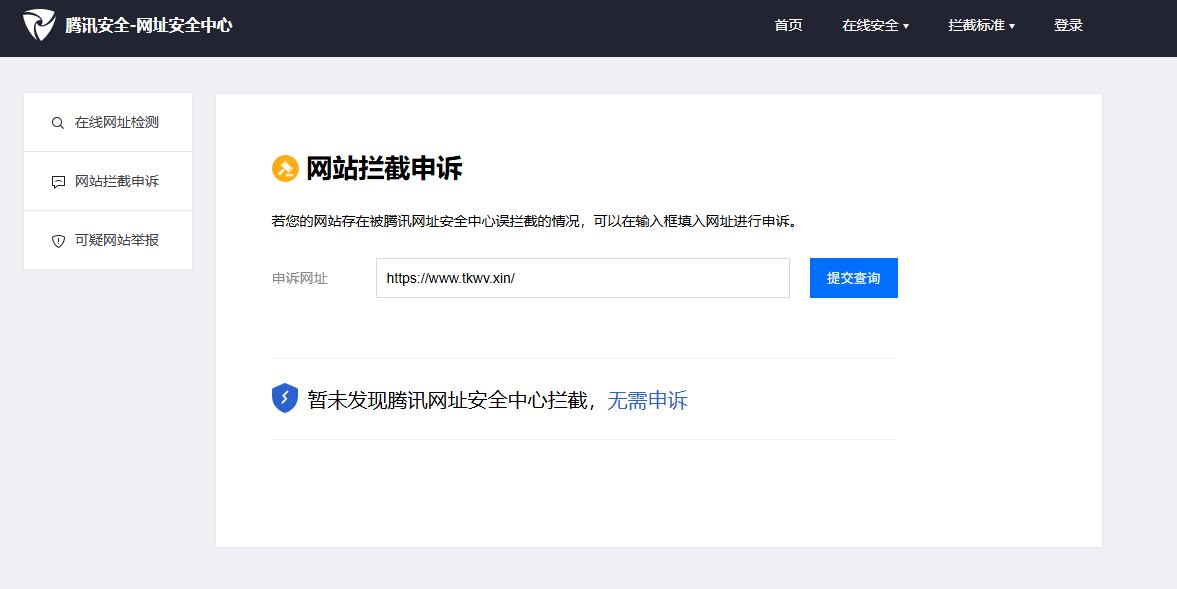The width and height of the screenshot is (1177, 589).
Task: Click the 无需申诉 blue link text
Action: pyautogui.click(x=647, y=400)
